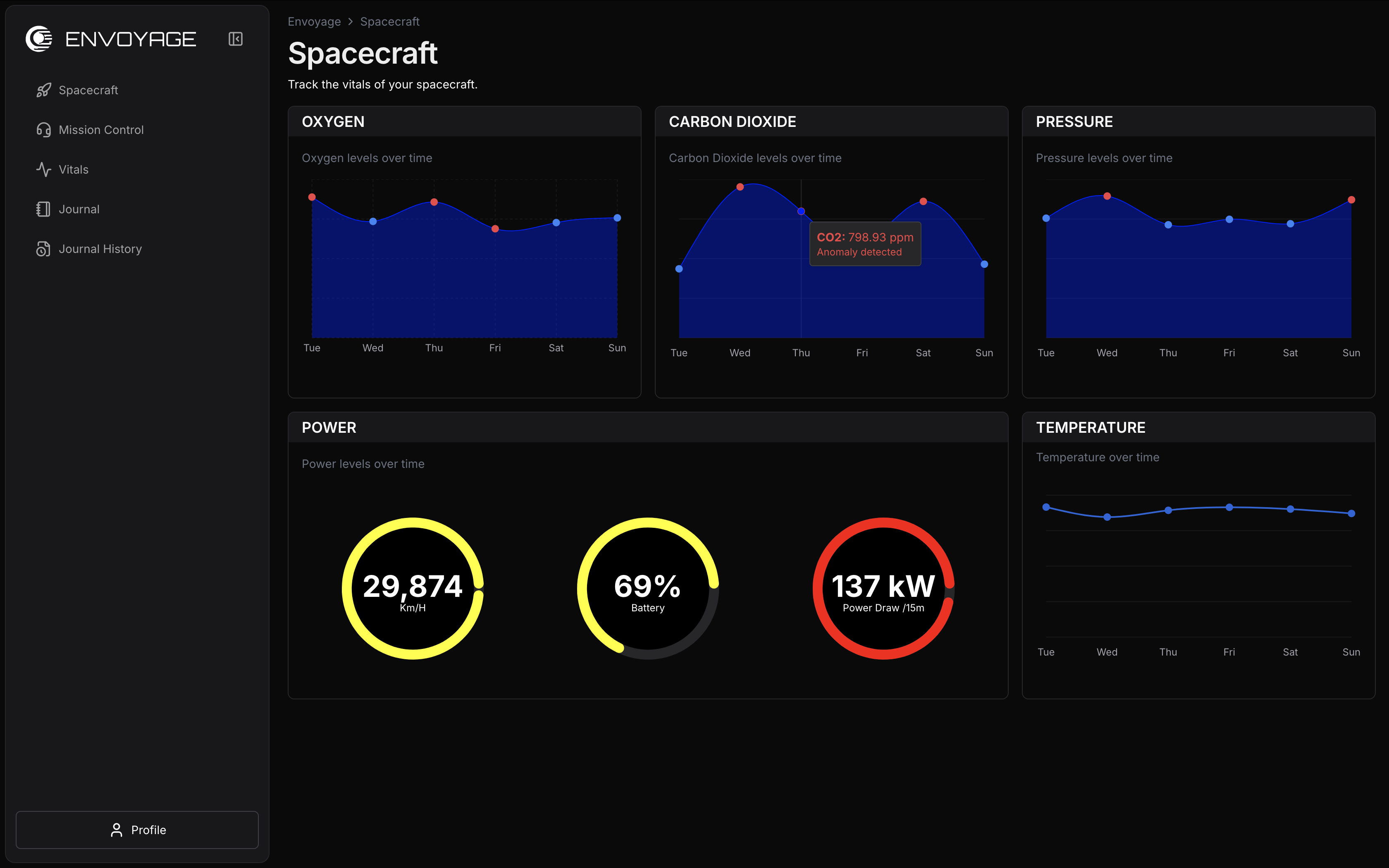1389x868 pixels.
Task: Click the clock-file icon for Journal History
Action: 44,248
